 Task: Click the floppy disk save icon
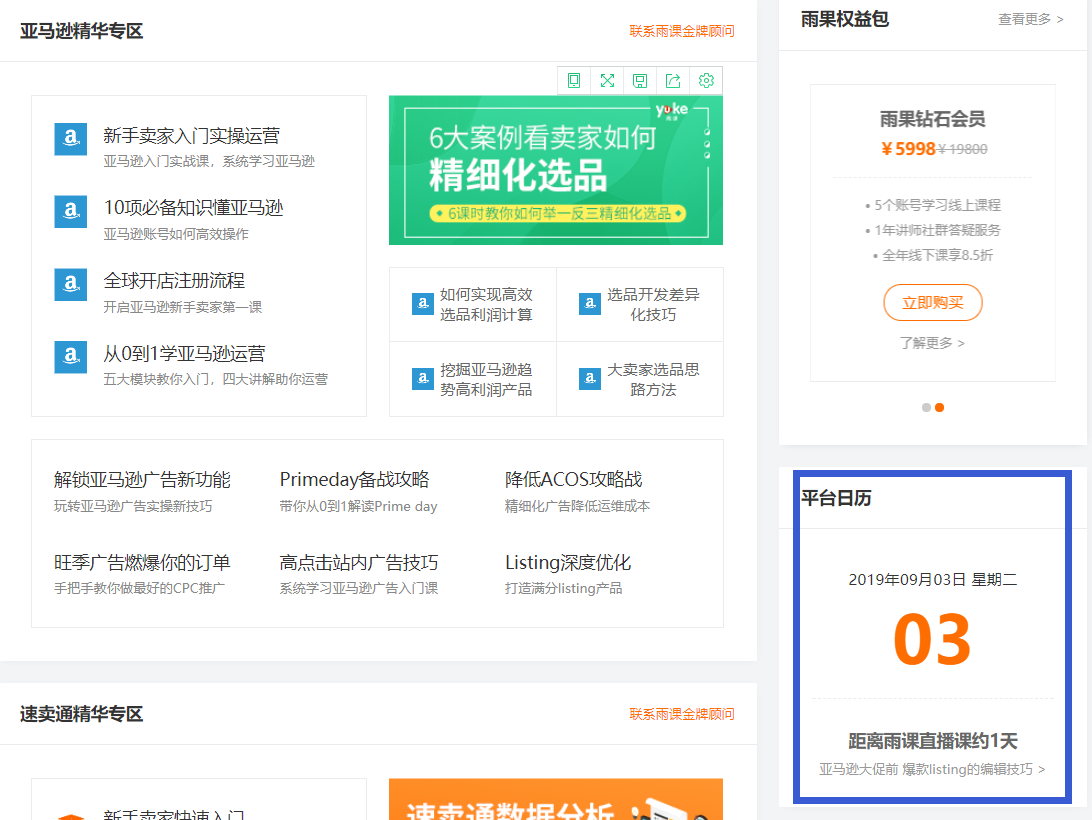pyautogui.click(x=640, y=81)
